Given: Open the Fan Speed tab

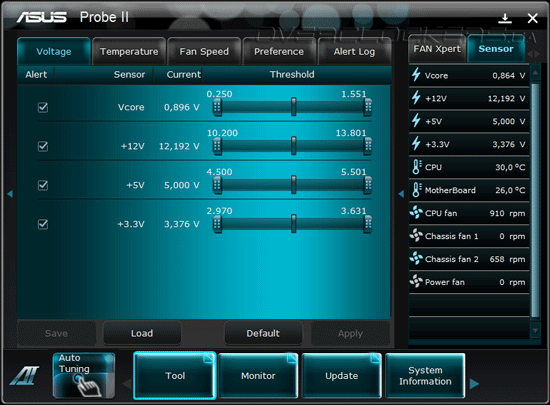Looking at the screenshot, I should (x=204, y=52).
